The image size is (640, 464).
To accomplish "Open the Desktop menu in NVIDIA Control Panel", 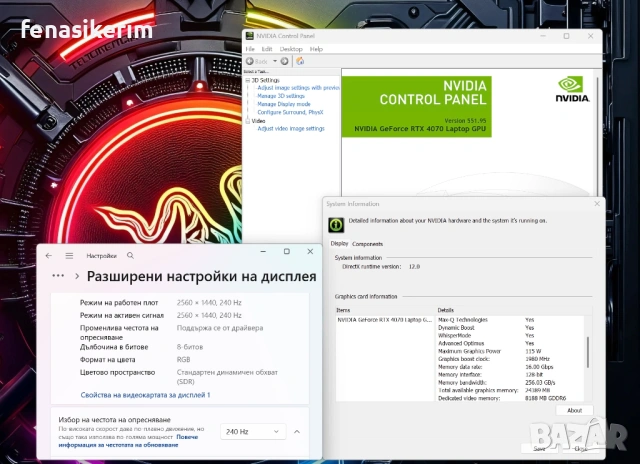I will [291, 49].
